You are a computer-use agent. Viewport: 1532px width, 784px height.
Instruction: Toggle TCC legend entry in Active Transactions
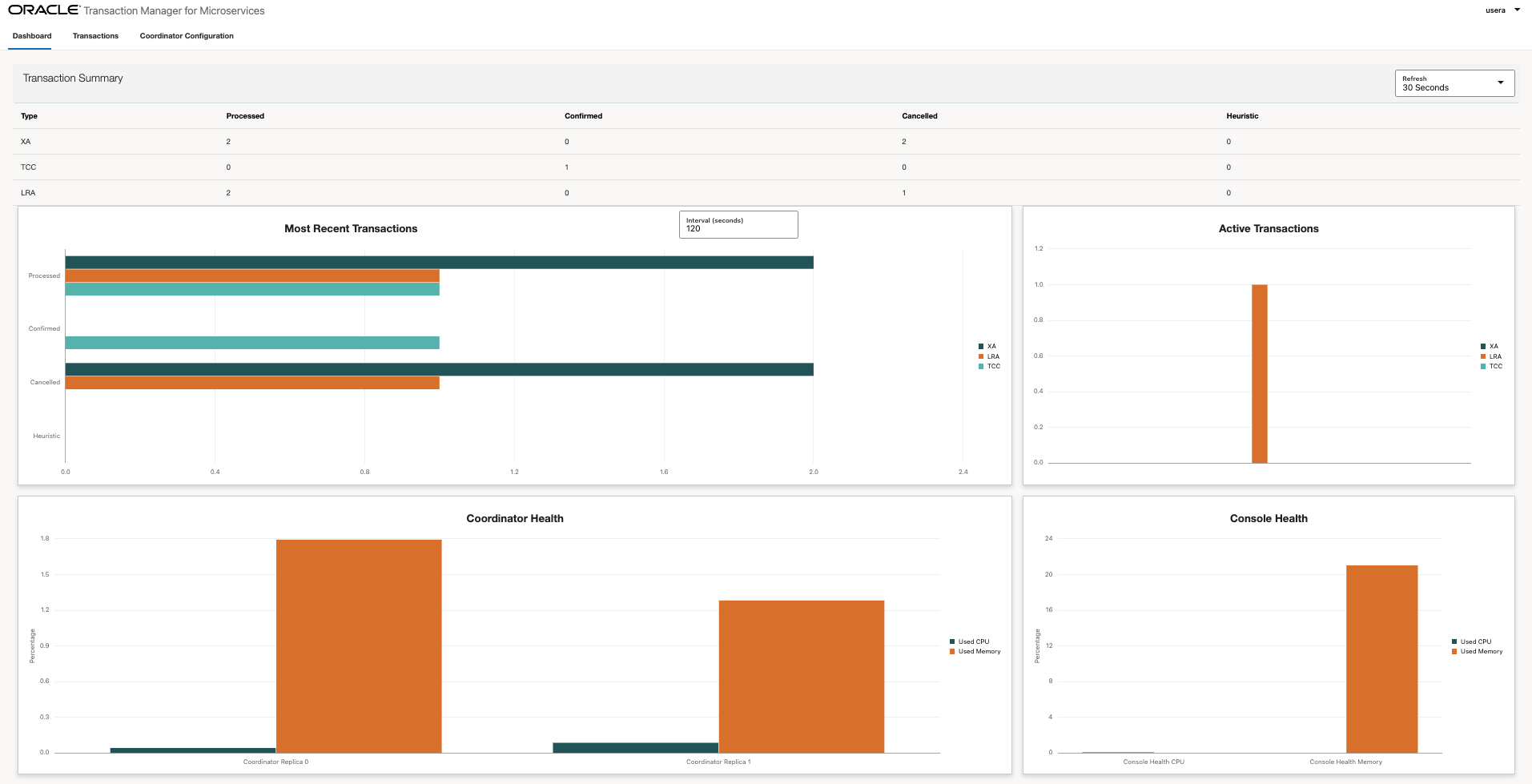1491,366
